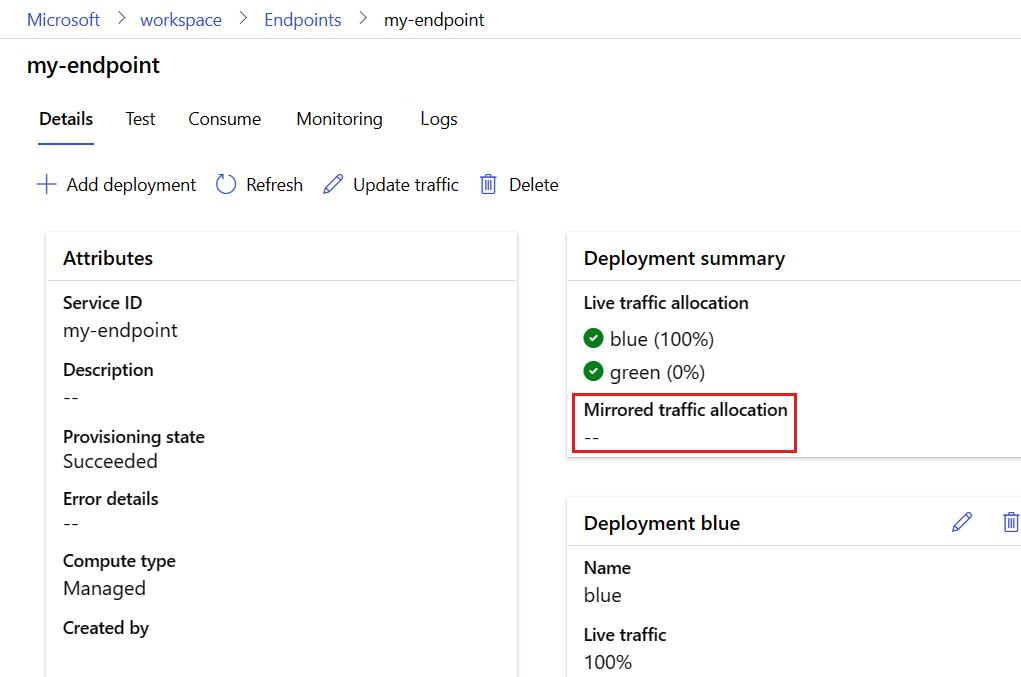Click green check icon beside blue (100%)
The width and height of the screenshot is (1021, 677).
(x=594, y=338)
